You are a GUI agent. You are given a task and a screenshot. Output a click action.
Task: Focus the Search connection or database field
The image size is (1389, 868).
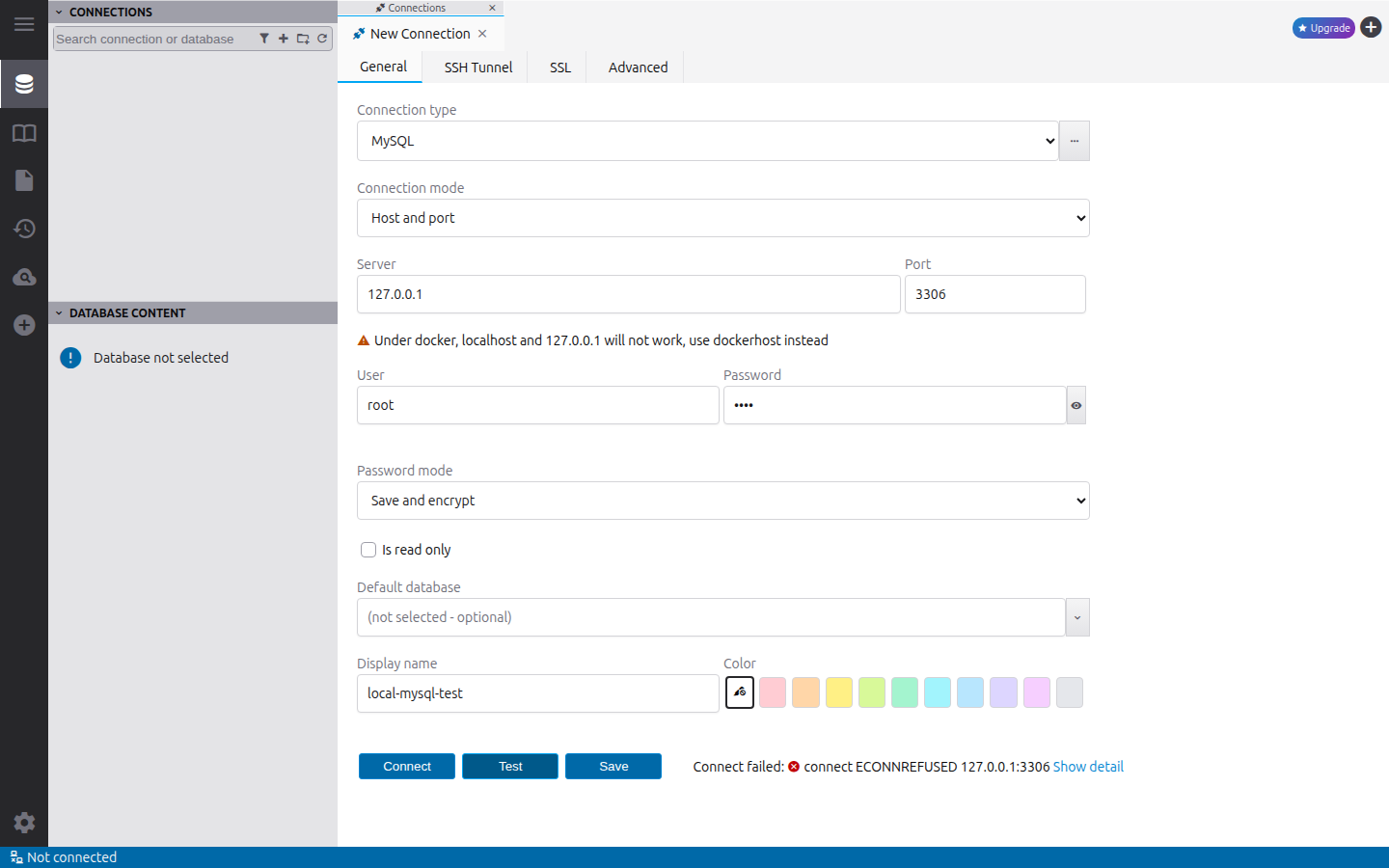154,39
